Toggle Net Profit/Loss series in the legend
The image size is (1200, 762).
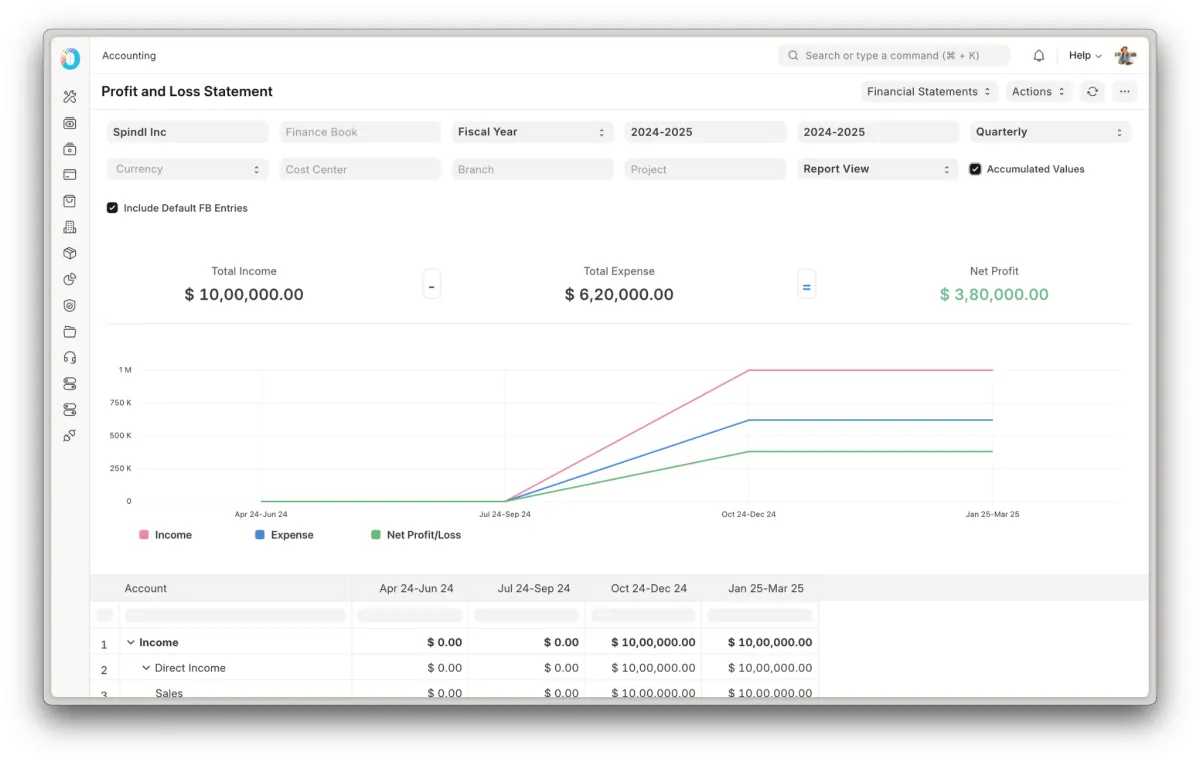pos(416,535)
